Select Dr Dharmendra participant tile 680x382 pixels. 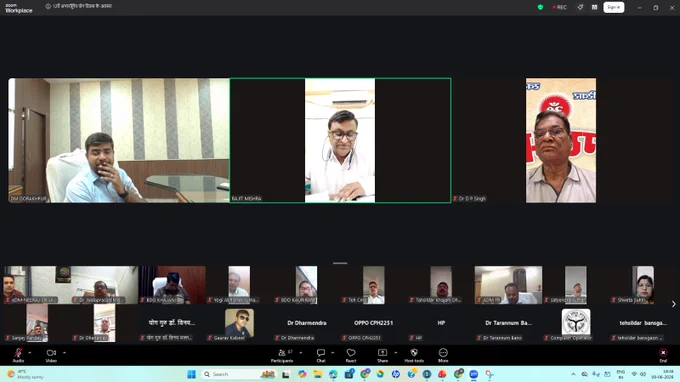point(306,323)
